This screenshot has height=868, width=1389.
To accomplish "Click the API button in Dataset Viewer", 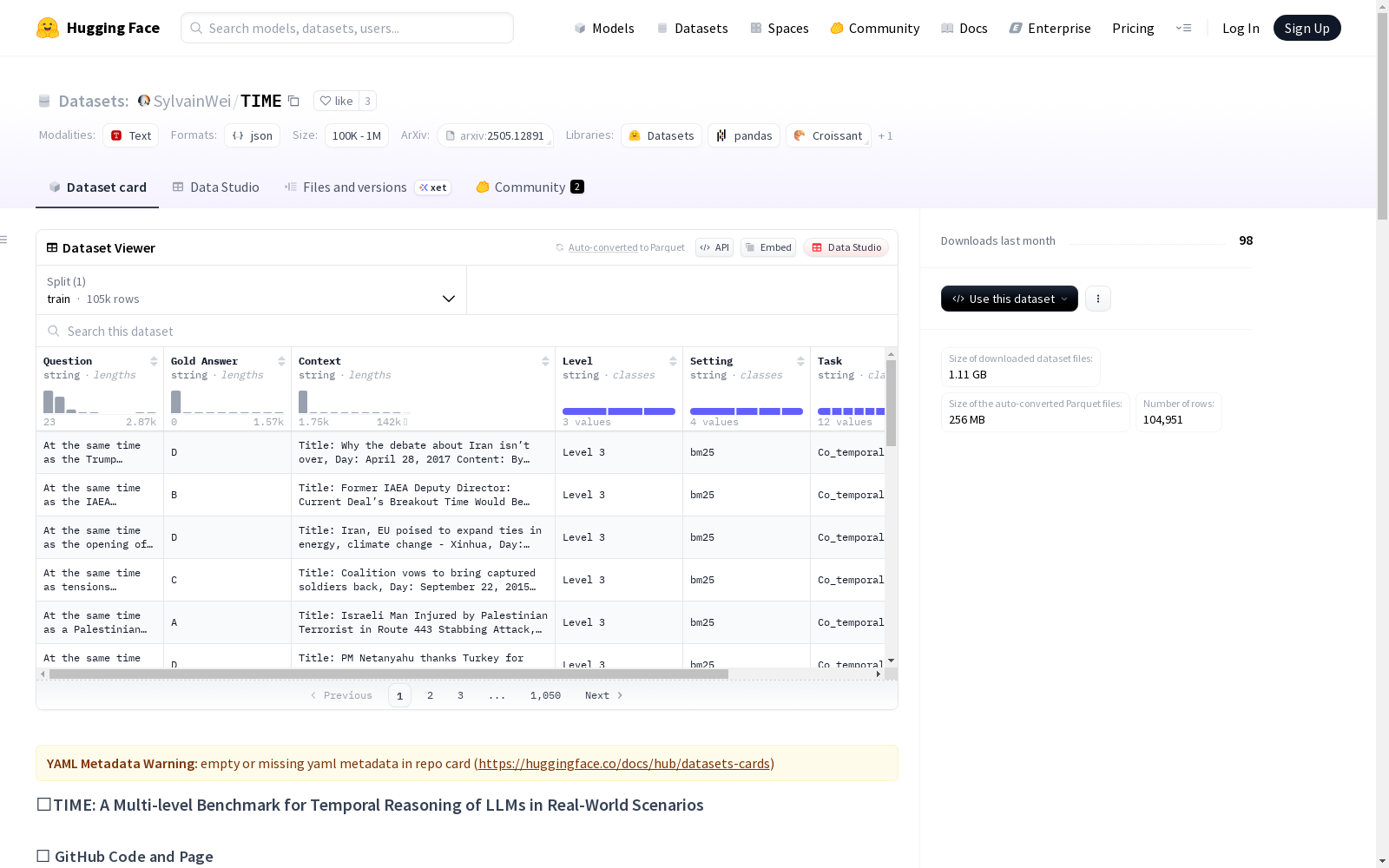I will [714, 247].
